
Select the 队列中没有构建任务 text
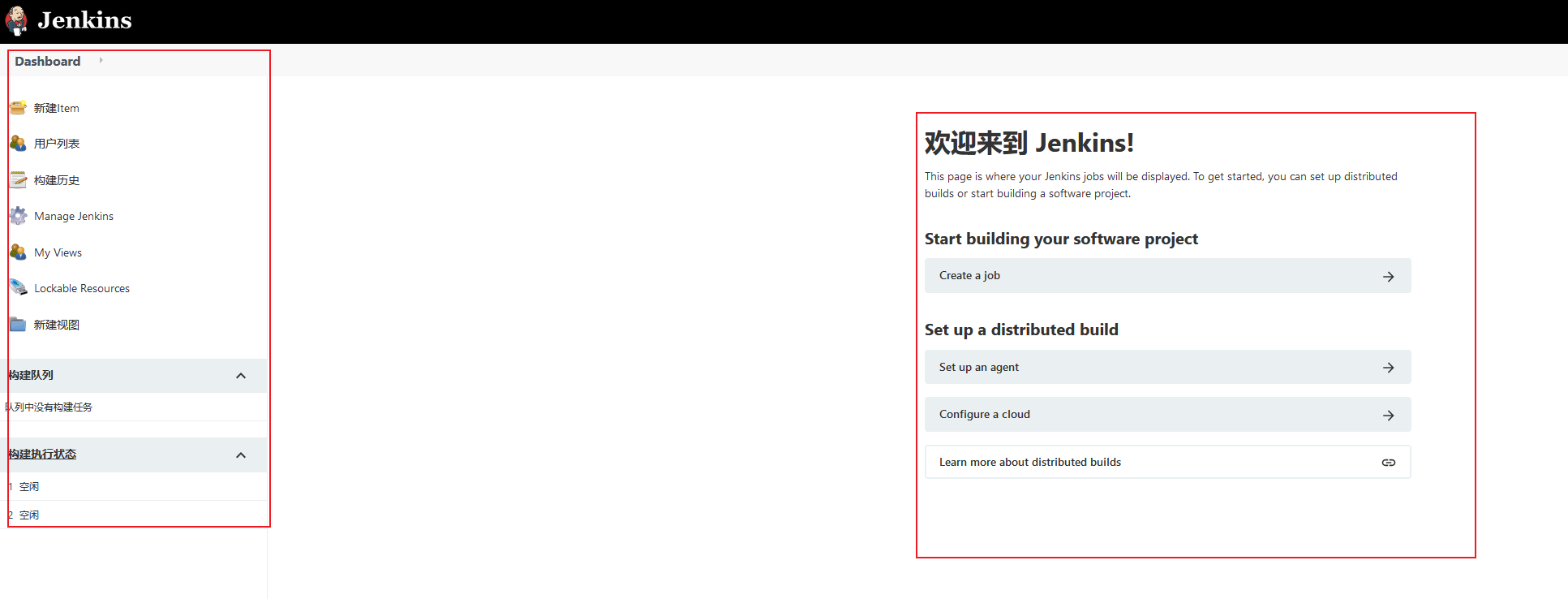click(x=49, y=407)
